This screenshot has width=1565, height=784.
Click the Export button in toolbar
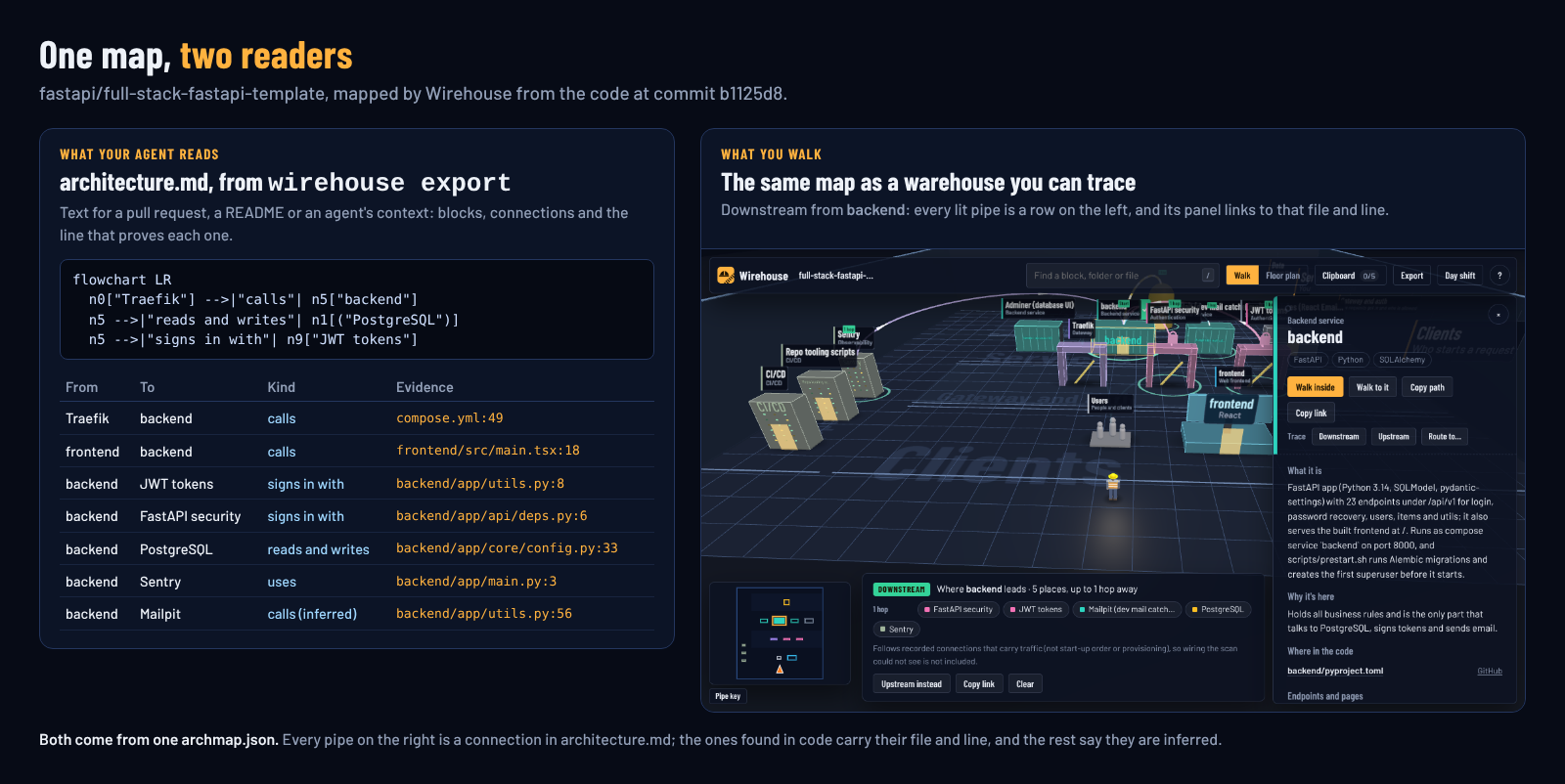click(1411, 276)
